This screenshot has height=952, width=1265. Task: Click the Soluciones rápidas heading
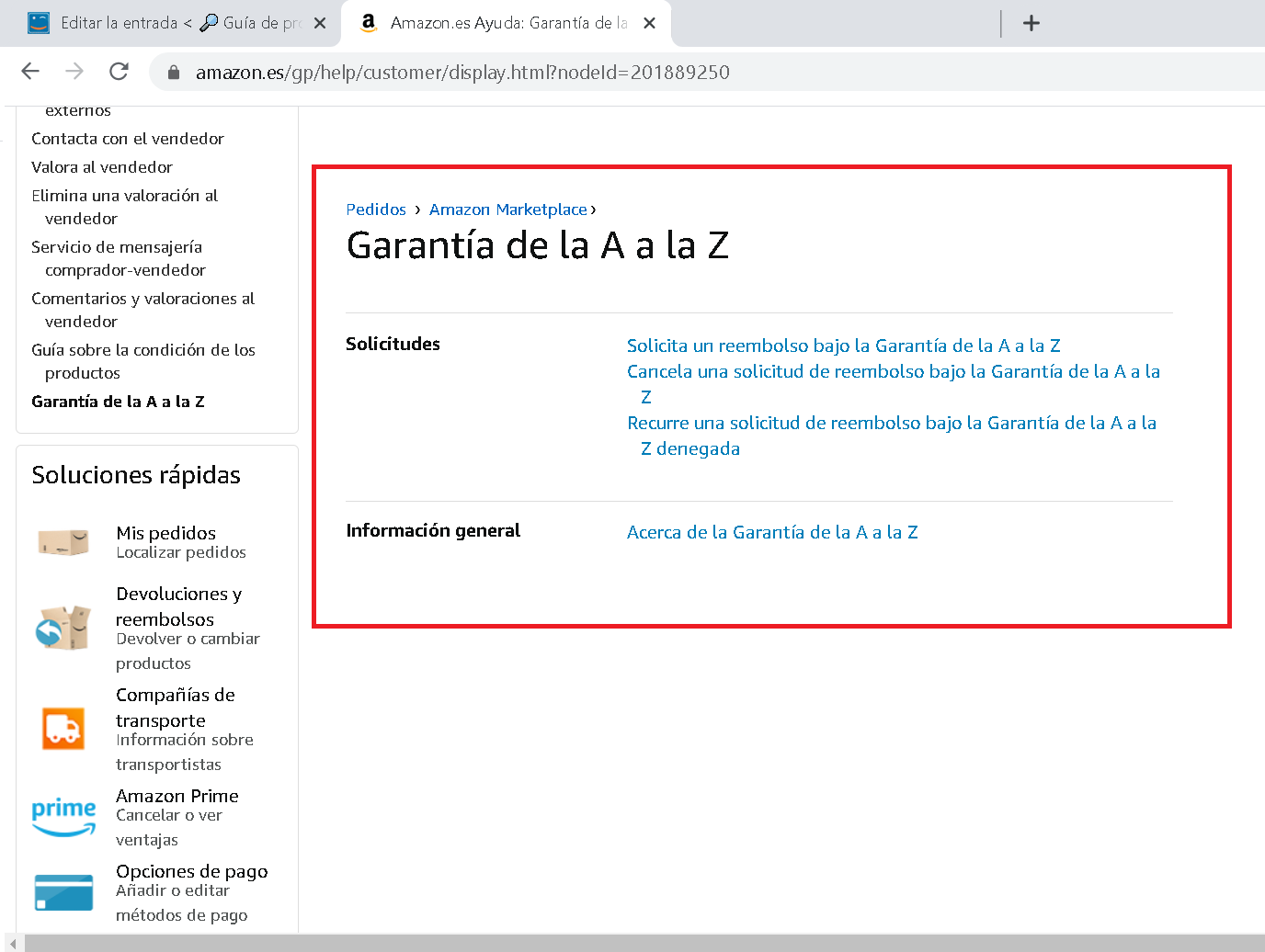[x=136, y=475]
